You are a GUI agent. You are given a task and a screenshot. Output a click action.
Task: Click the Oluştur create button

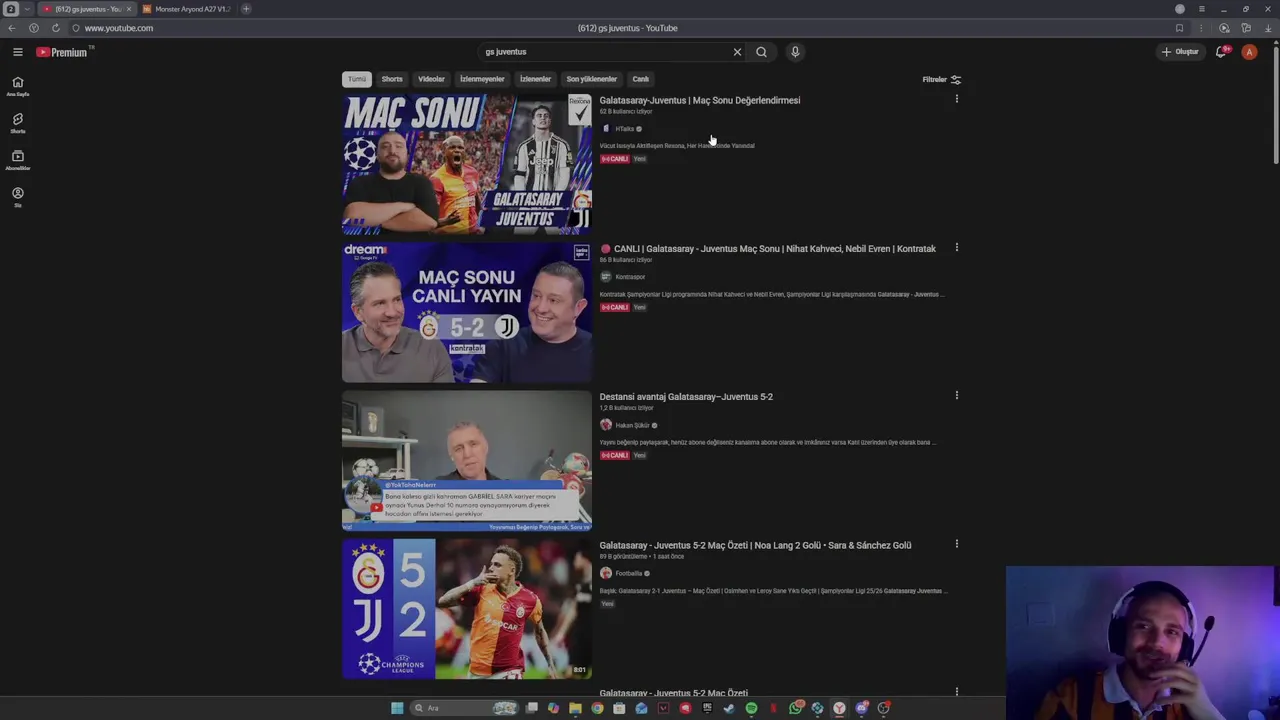(x=1180, y=52)
